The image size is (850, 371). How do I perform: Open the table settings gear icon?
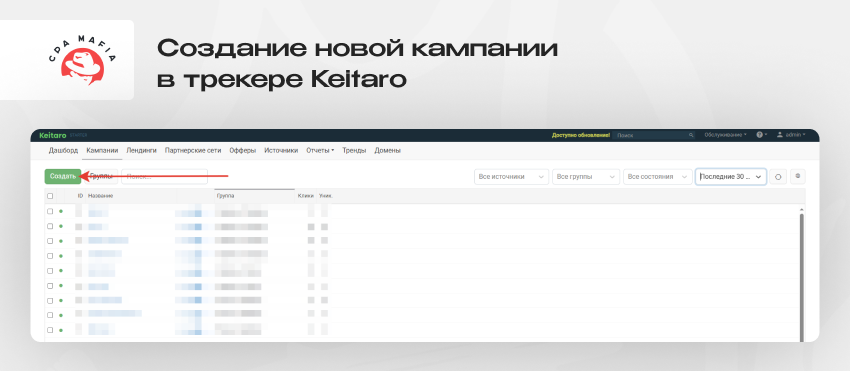coord(797,177)
